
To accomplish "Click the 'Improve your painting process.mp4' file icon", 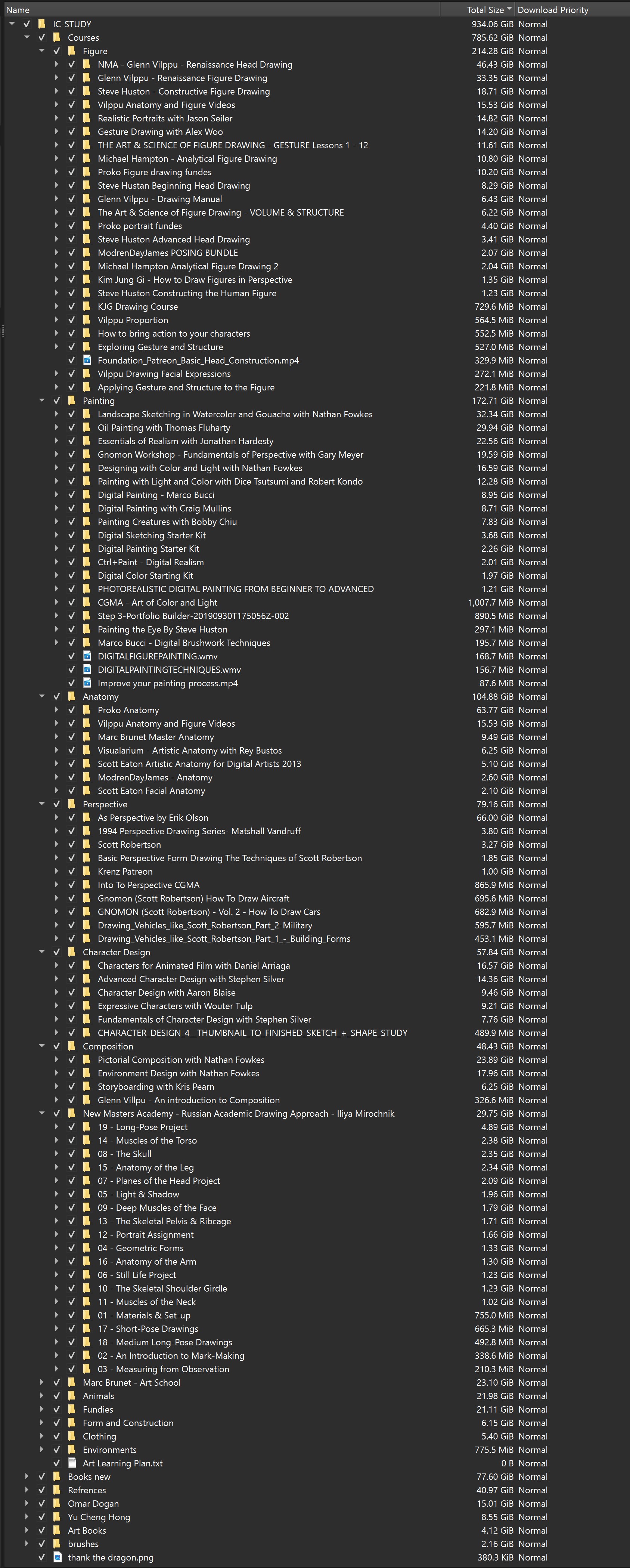I will click(86, 683).
